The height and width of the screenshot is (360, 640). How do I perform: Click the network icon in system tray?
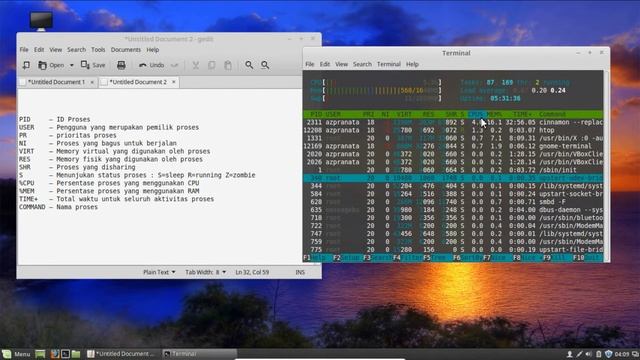579,354
